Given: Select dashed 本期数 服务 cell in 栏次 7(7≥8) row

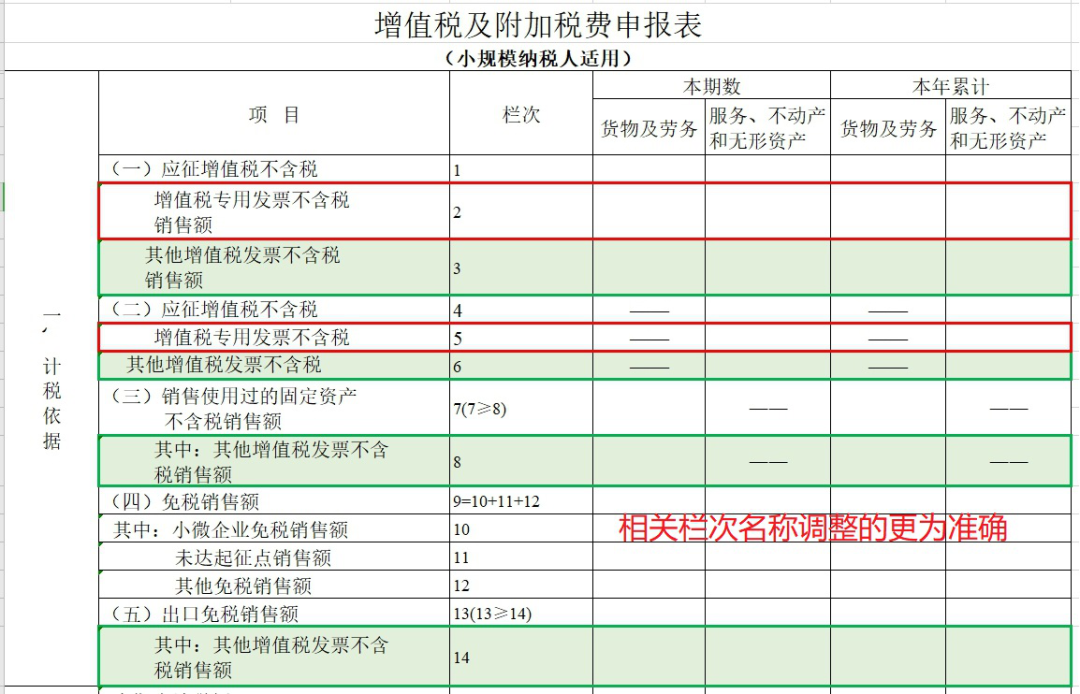Looking at the screenshot, I should tap(768, 408).
